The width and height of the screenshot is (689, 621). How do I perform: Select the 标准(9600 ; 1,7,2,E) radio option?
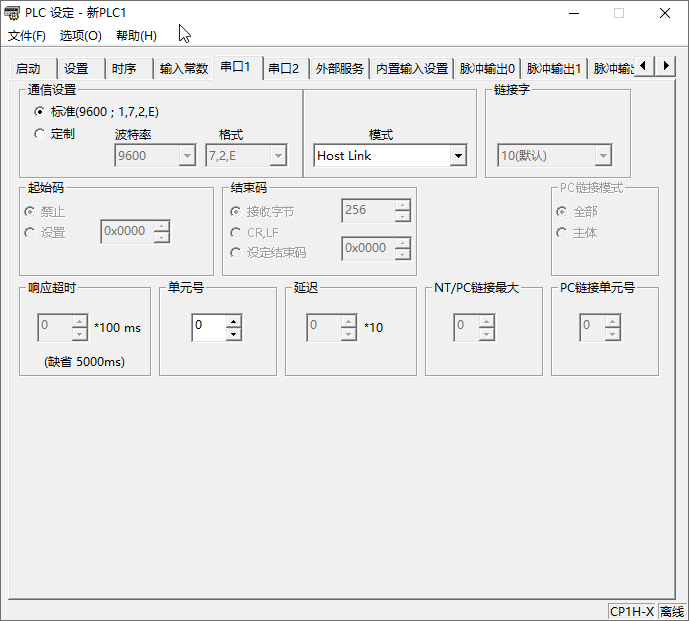coord(39,112)
